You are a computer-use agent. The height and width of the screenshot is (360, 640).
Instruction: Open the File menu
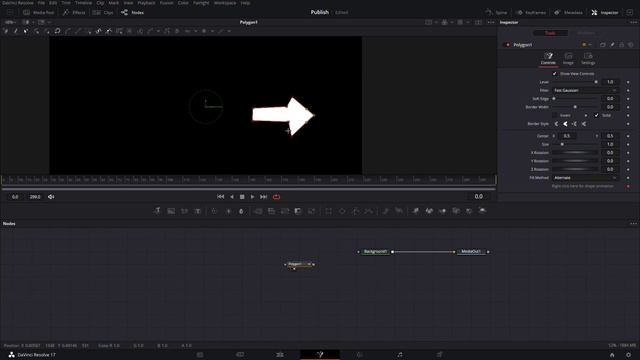41,3
